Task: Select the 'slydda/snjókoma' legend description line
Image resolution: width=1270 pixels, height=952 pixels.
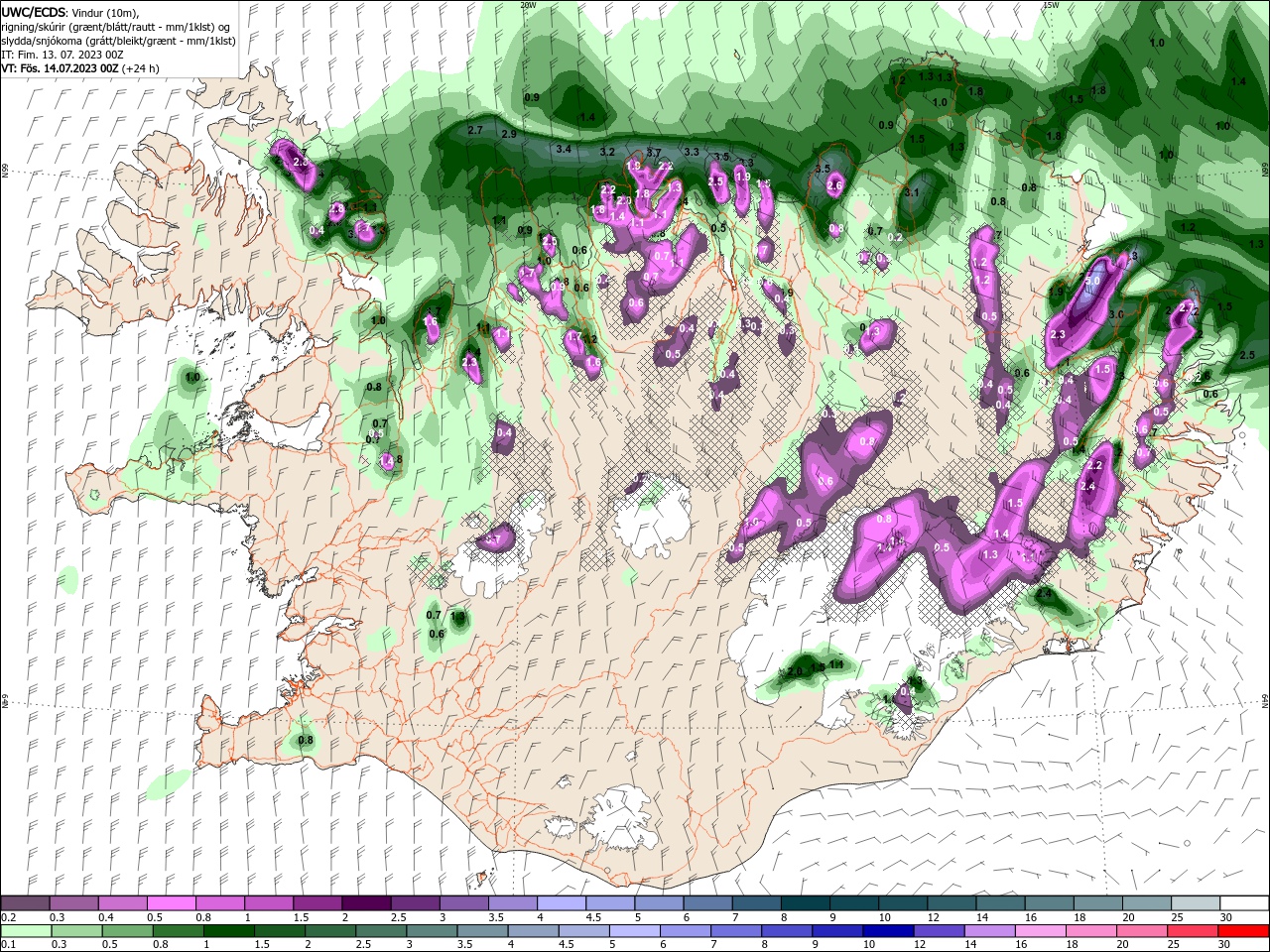Action: 118,41
